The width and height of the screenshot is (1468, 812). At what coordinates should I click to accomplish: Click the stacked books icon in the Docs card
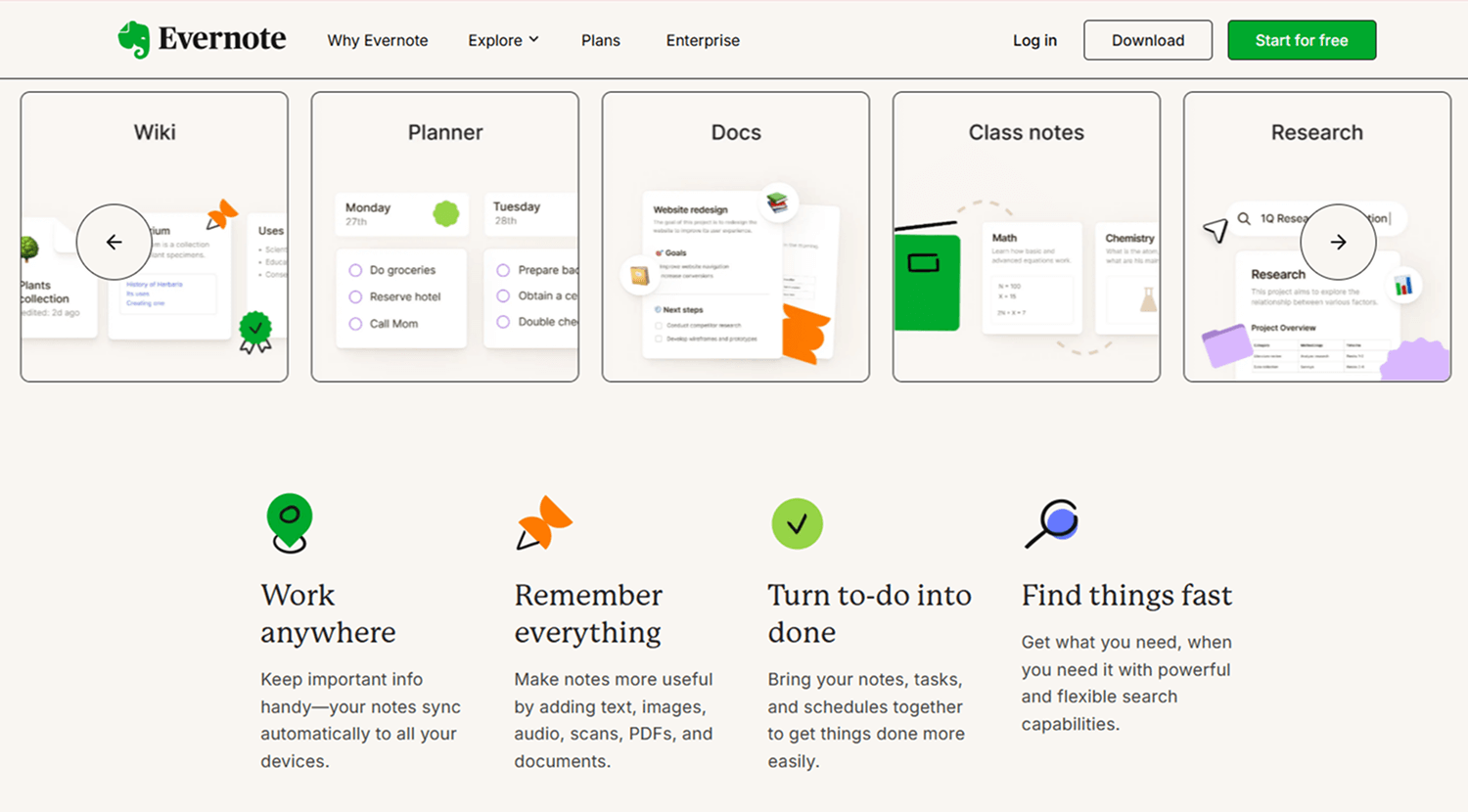click(x=777, y=203)
